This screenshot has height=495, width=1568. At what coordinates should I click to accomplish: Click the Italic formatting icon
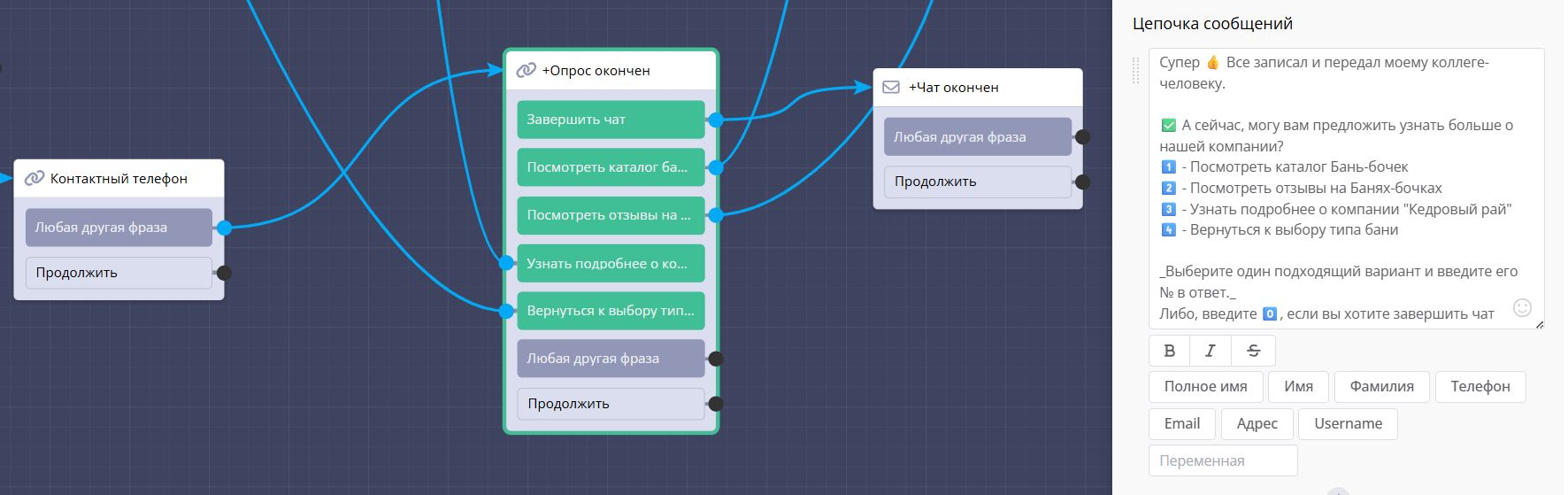point(1211,351)
